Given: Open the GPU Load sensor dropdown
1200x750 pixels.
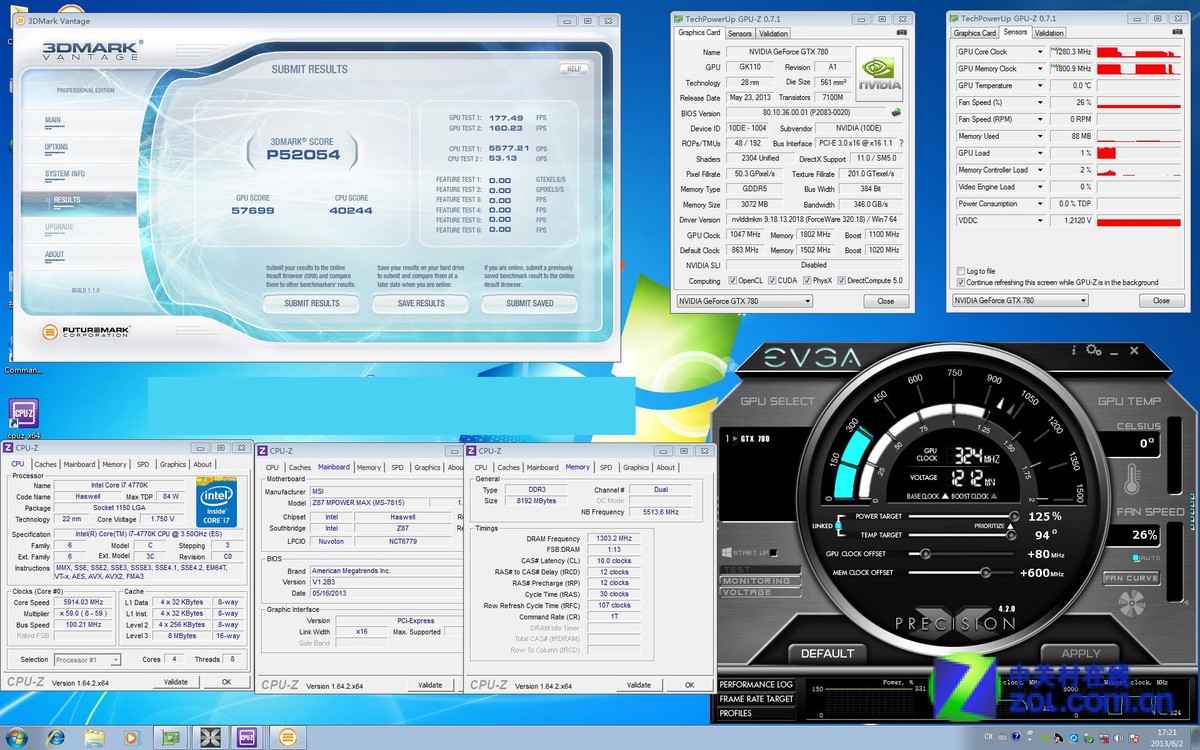Looking at the screenshot, I should [x=1040, y=153].
